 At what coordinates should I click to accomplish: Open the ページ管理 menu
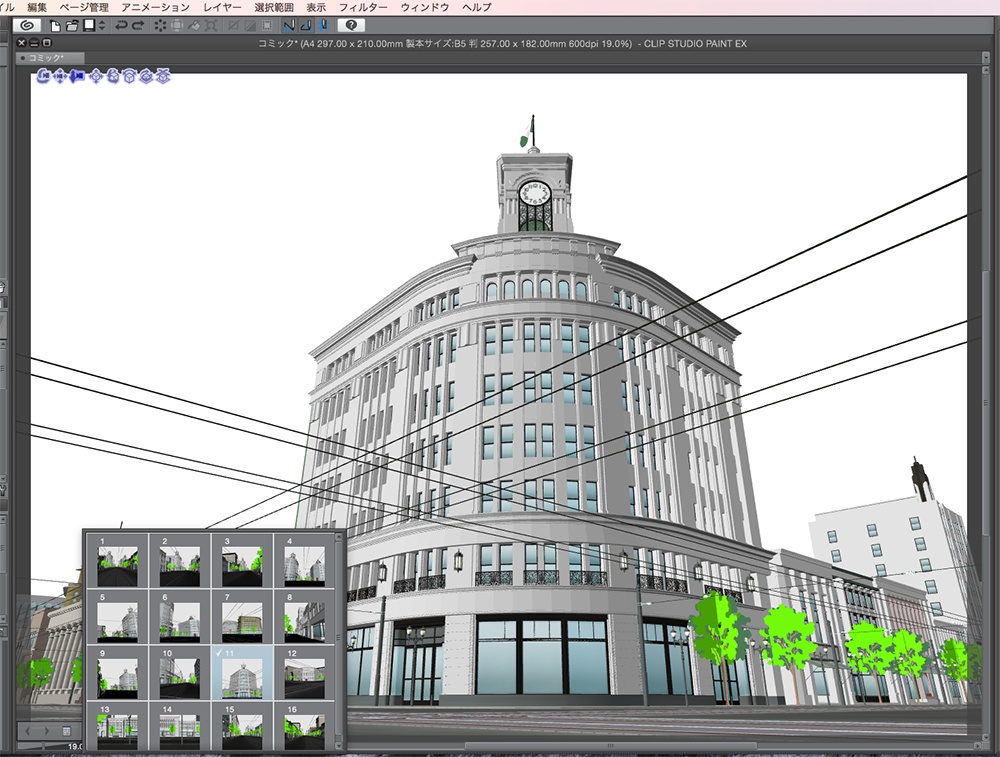click(x=84, y=7)
